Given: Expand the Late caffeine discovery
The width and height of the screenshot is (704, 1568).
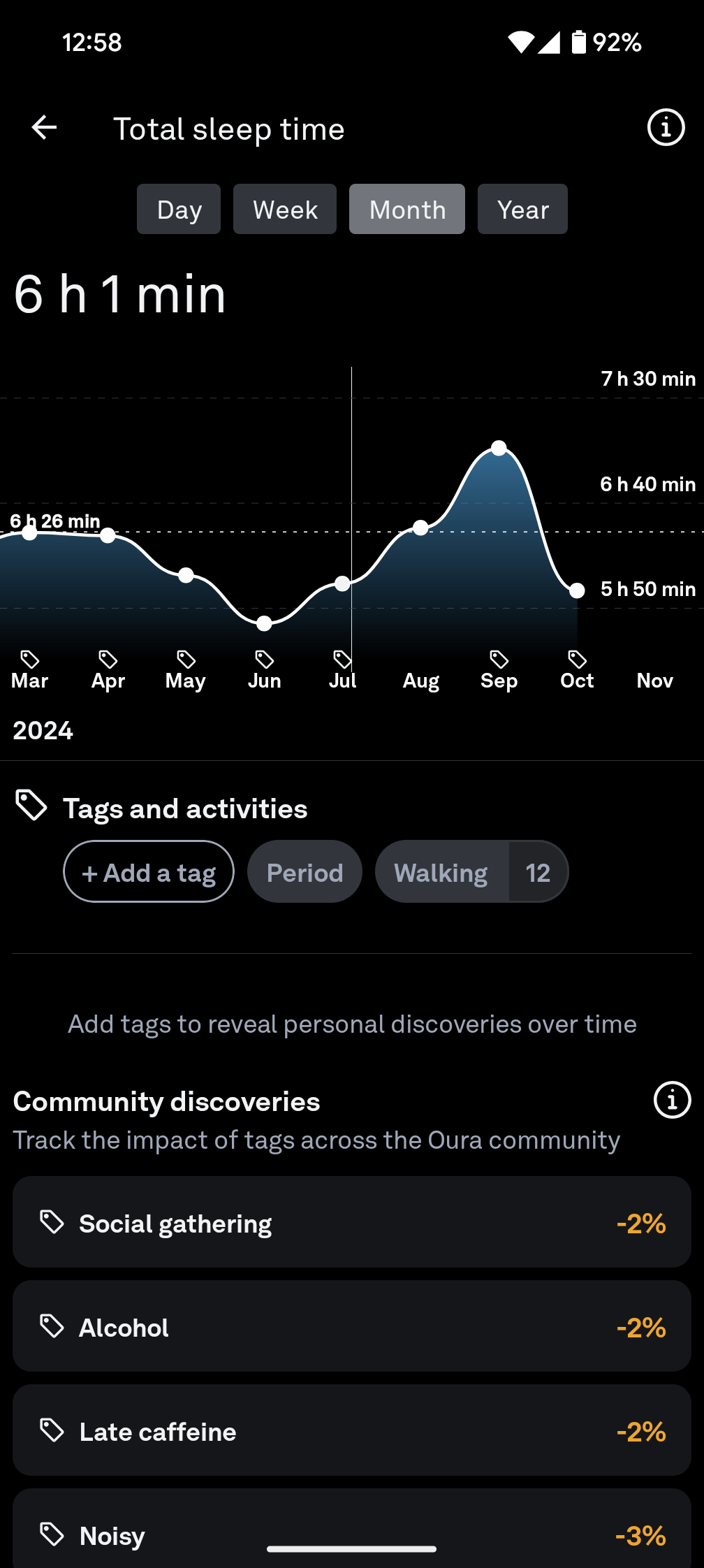Looking at the screenshot, I should tap(352, 1430).
